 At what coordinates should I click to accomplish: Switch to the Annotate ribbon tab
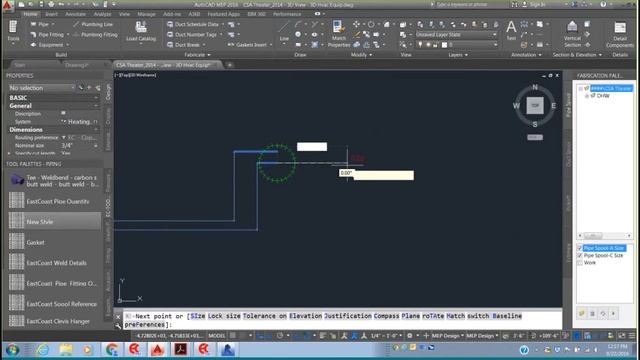click(x=76, y=14)
